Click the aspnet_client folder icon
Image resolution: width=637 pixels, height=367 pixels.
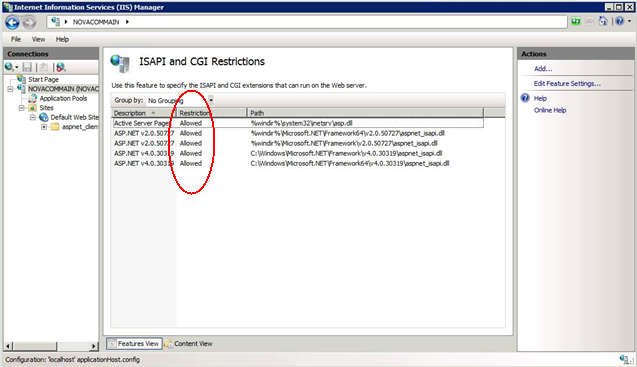[55, 127]
